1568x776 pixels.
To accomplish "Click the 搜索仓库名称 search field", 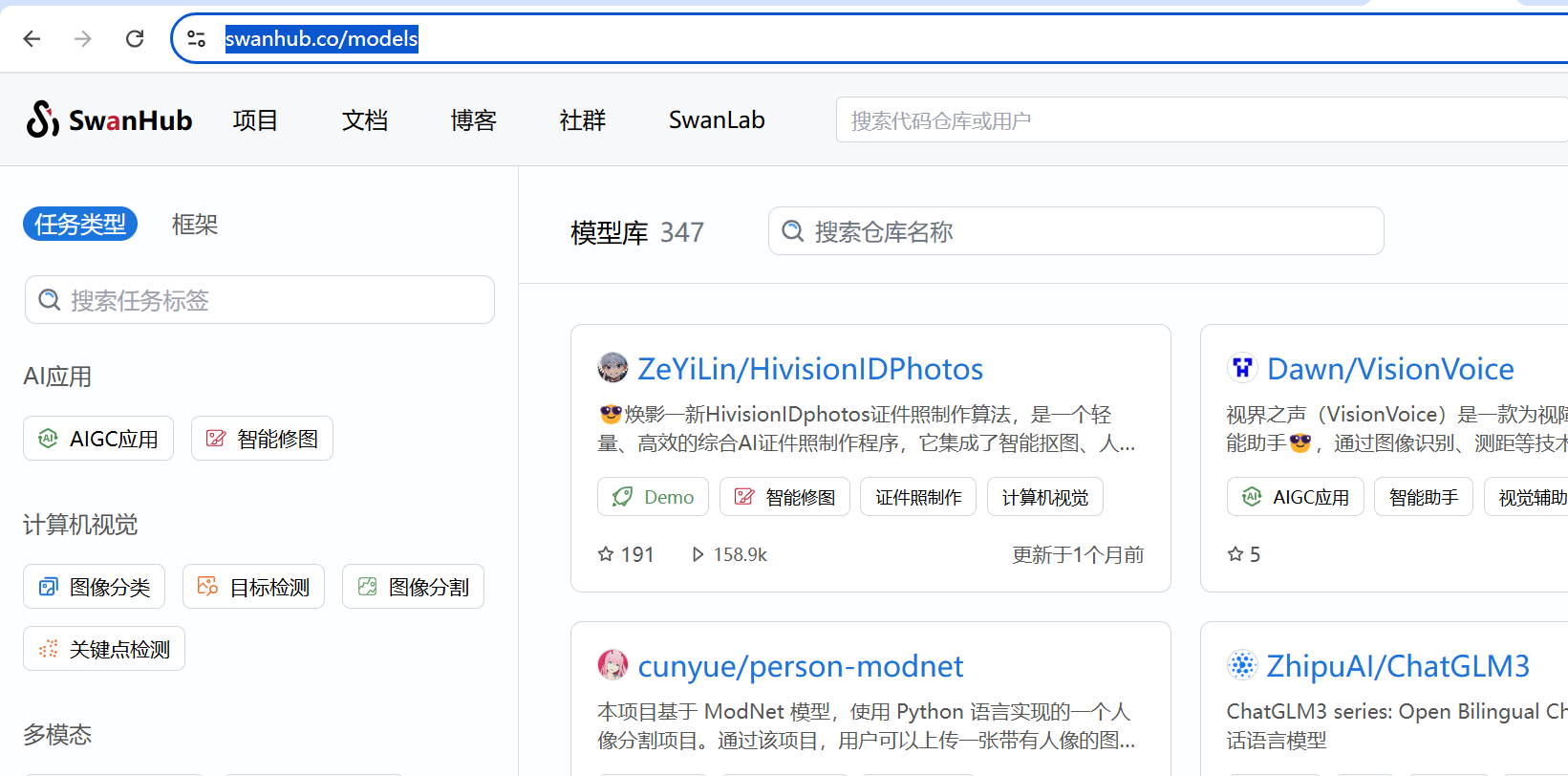I will click(x=1076, y=231).
